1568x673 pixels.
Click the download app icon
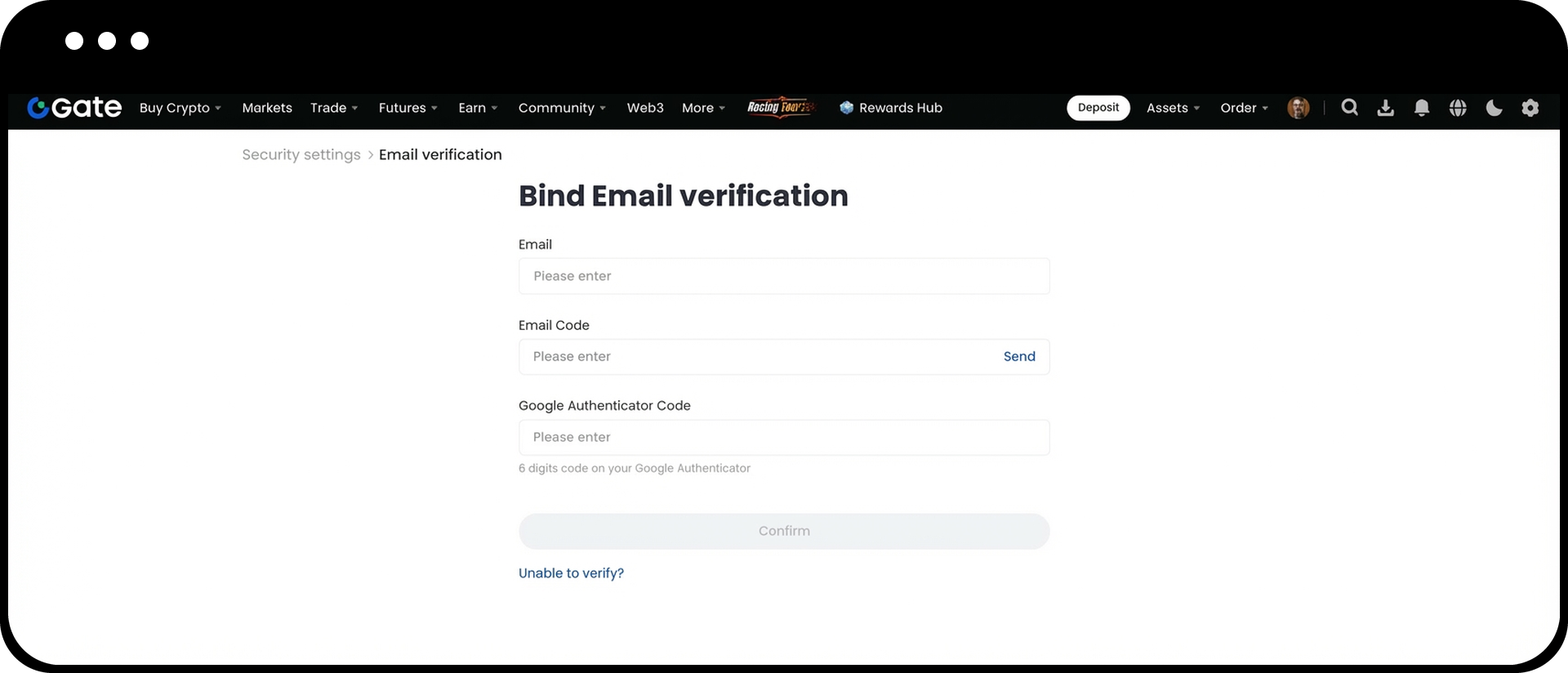[x=1386, y=108]
